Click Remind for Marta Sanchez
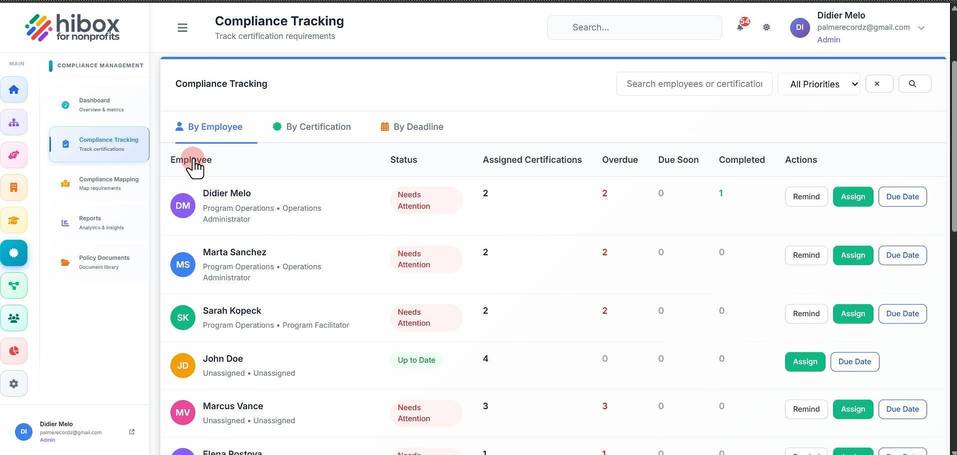957x455 pixels. click(x=806, y=255)
